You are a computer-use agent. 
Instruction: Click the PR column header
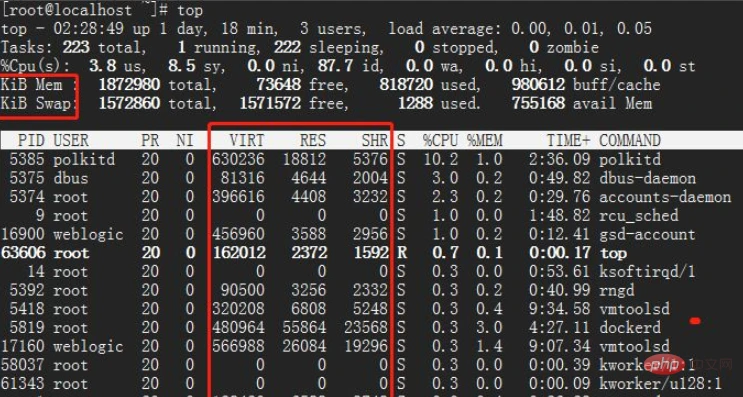(x=150, y=140)
